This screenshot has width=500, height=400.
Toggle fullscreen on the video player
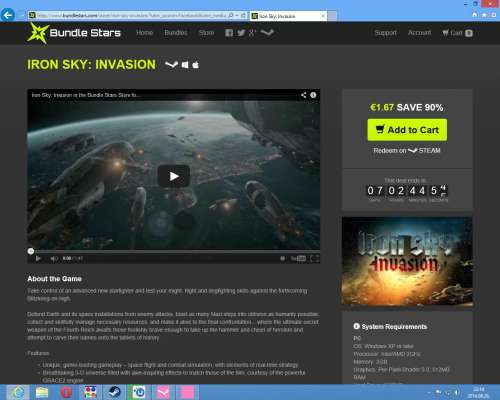(x=314, y=259)
